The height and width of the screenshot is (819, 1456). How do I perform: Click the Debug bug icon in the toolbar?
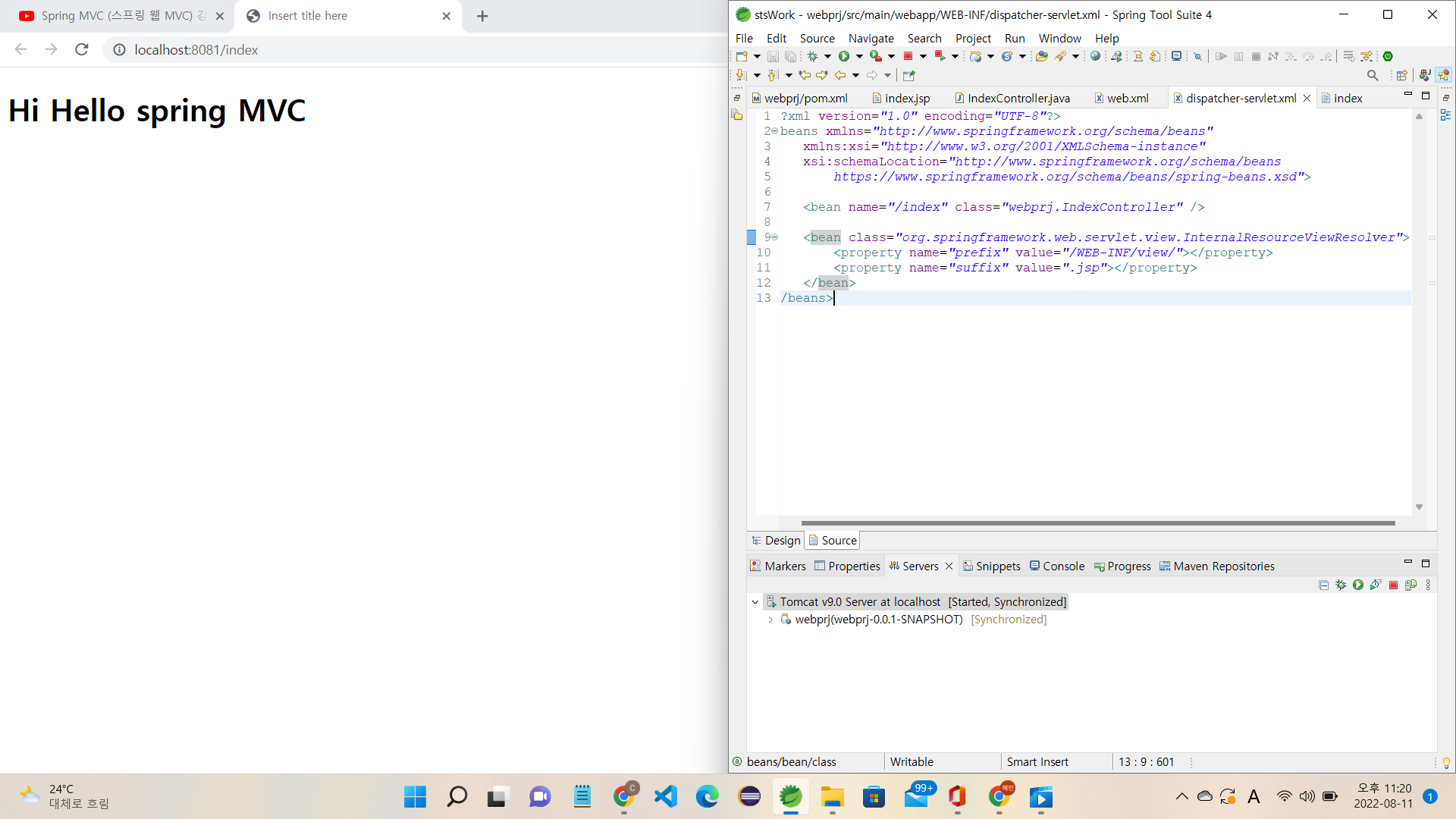coord(812,56)
